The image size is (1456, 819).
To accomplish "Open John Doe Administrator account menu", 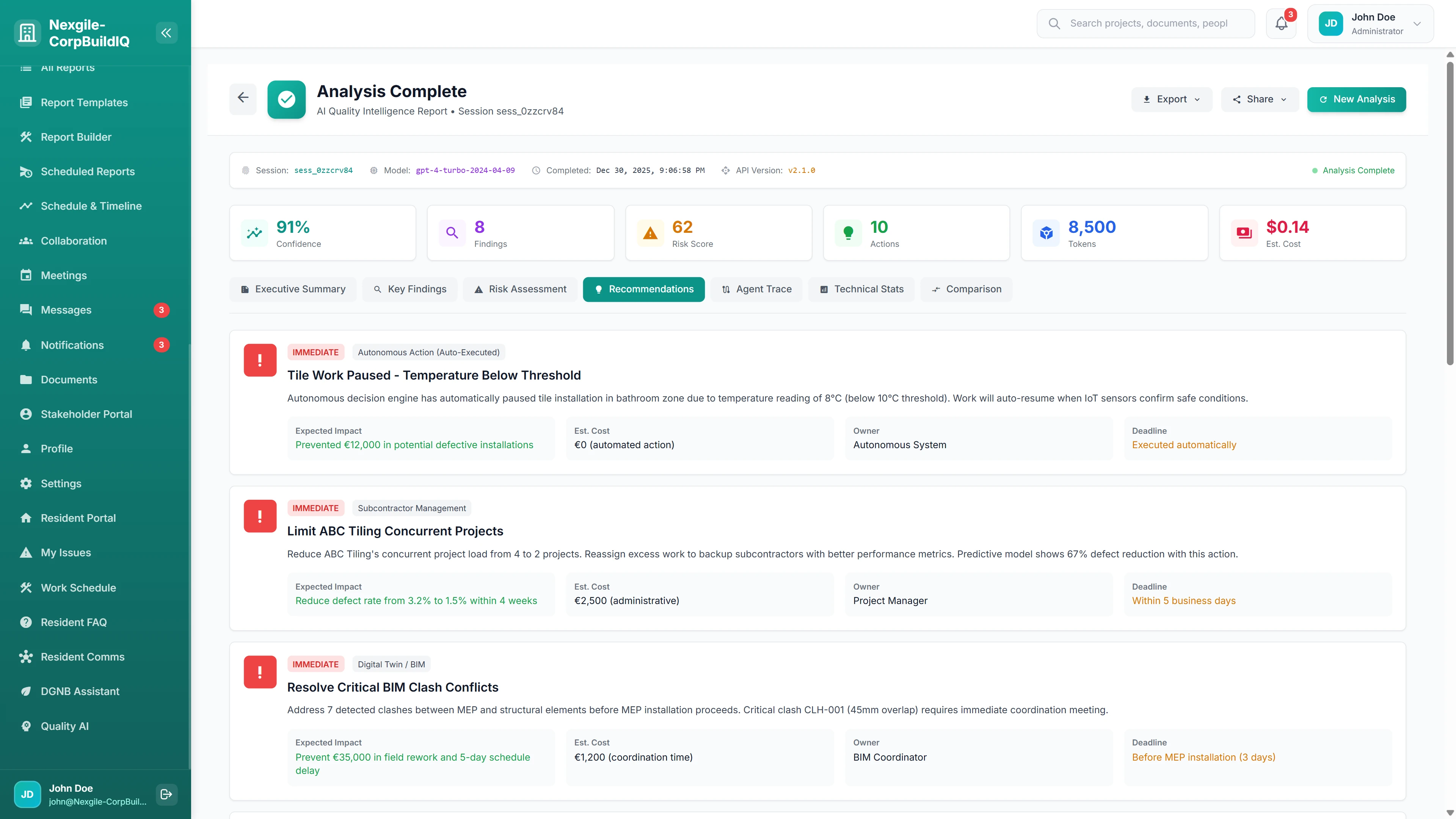I will (1370, 24).
